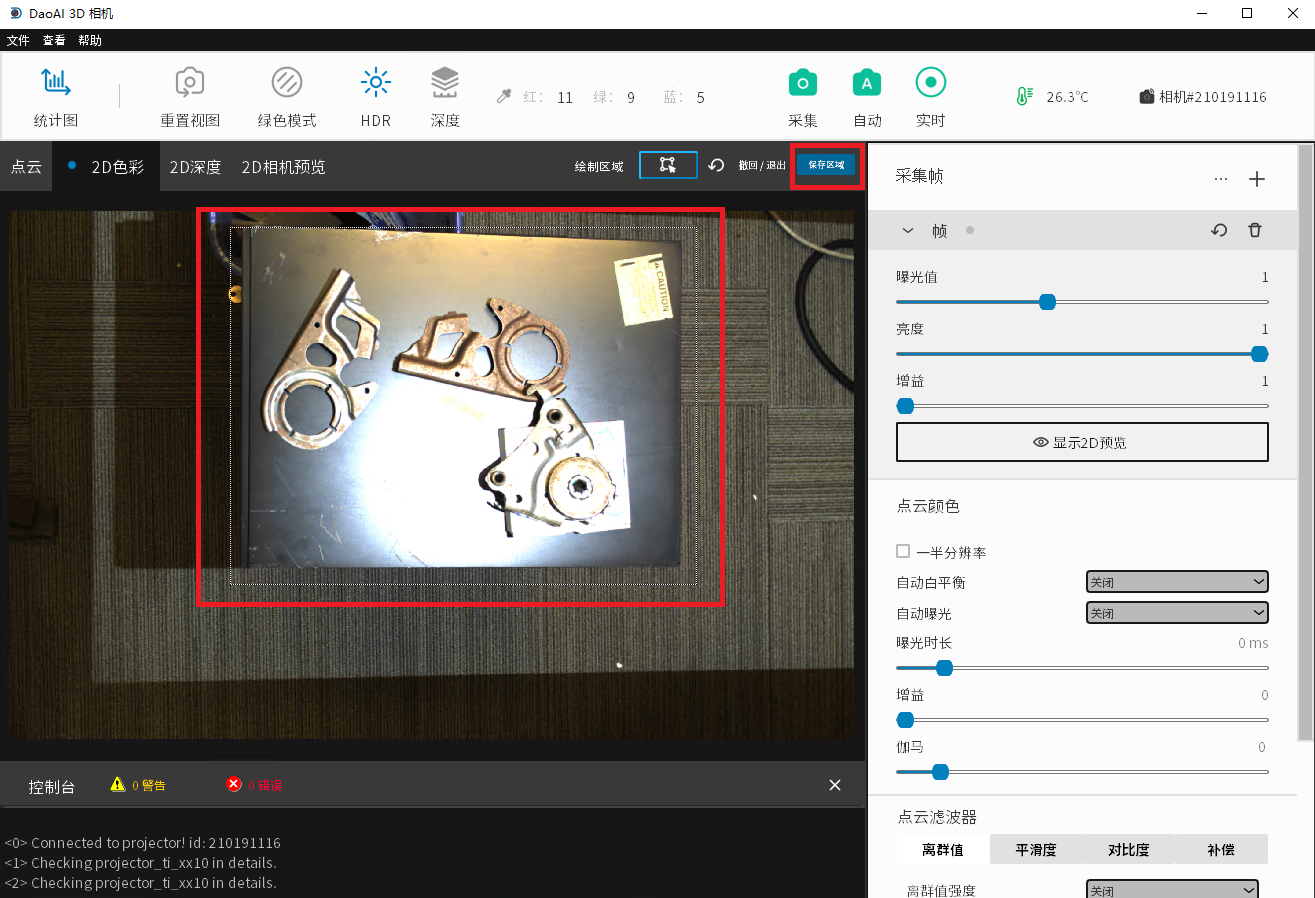
Task: Open the three-dot menu in 采集帧
Action: 1220,179
